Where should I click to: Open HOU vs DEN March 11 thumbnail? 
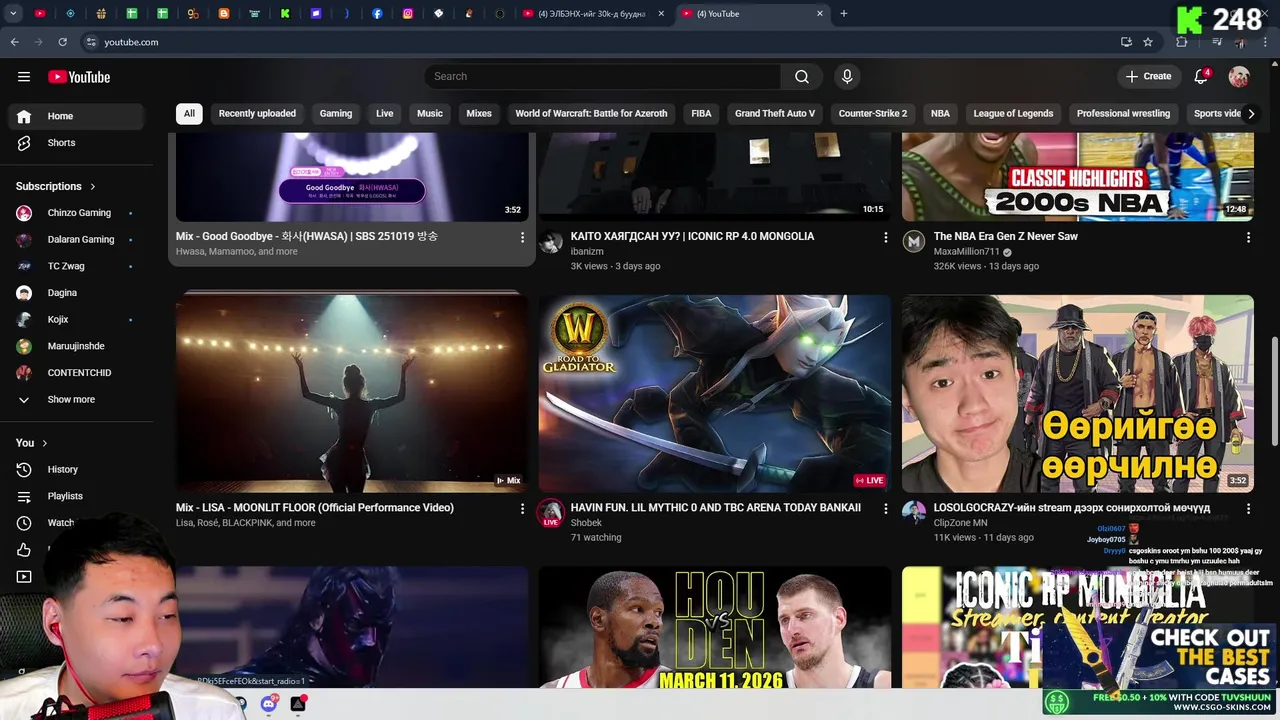coord(715,628)
